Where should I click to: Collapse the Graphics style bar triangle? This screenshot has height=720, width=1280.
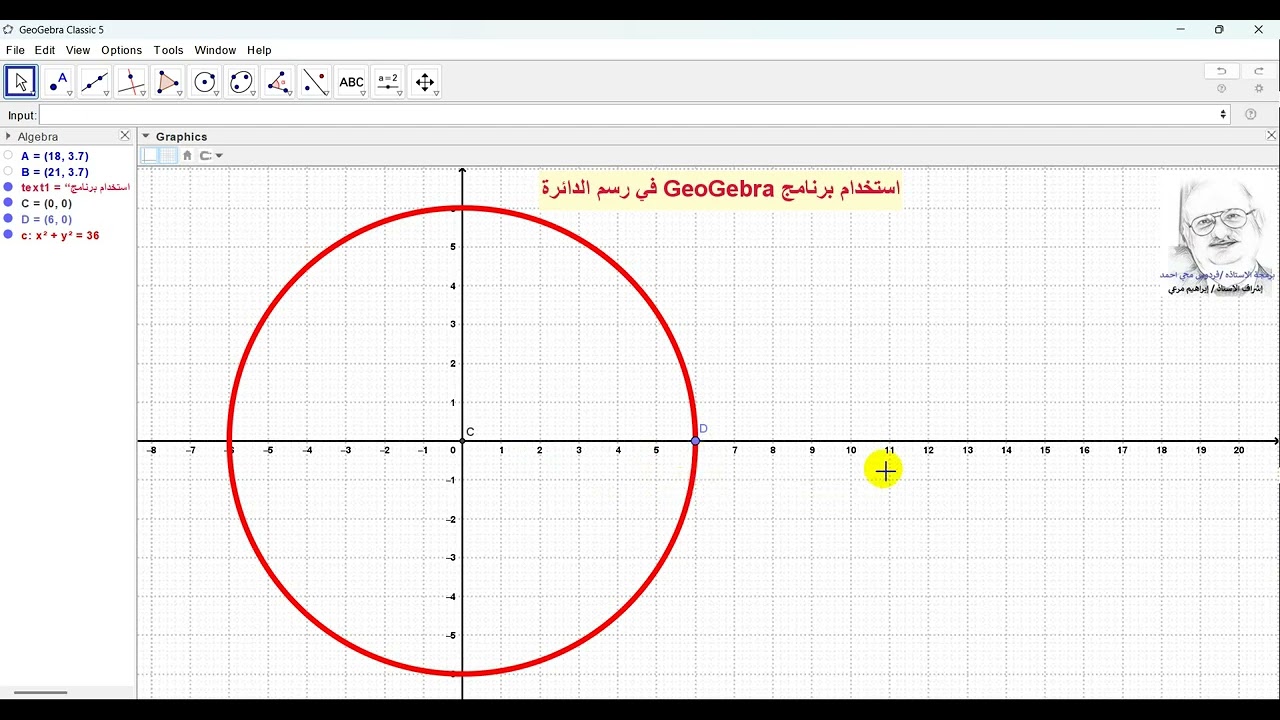pos(146,136)
